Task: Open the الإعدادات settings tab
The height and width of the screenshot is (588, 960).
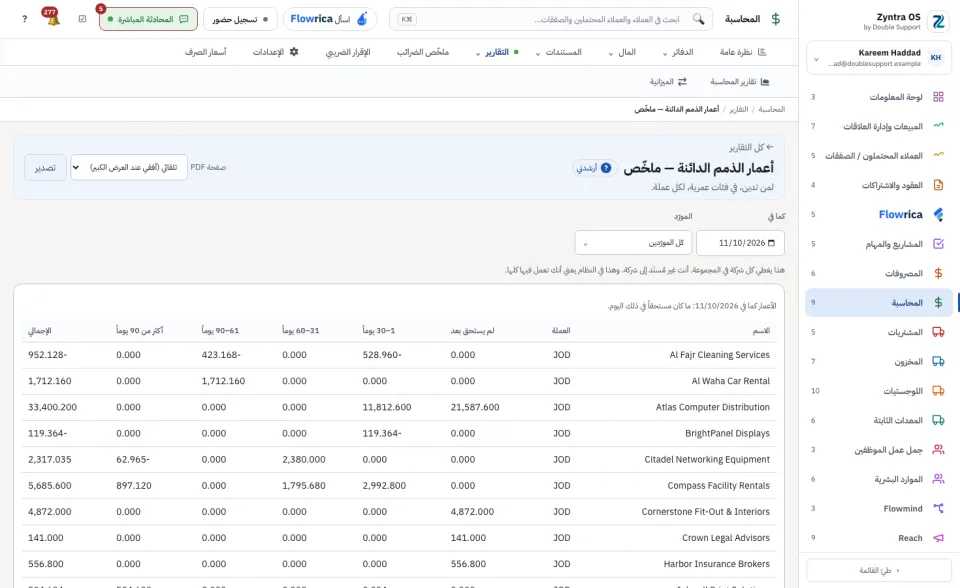Action: click(x=276, y=52)
